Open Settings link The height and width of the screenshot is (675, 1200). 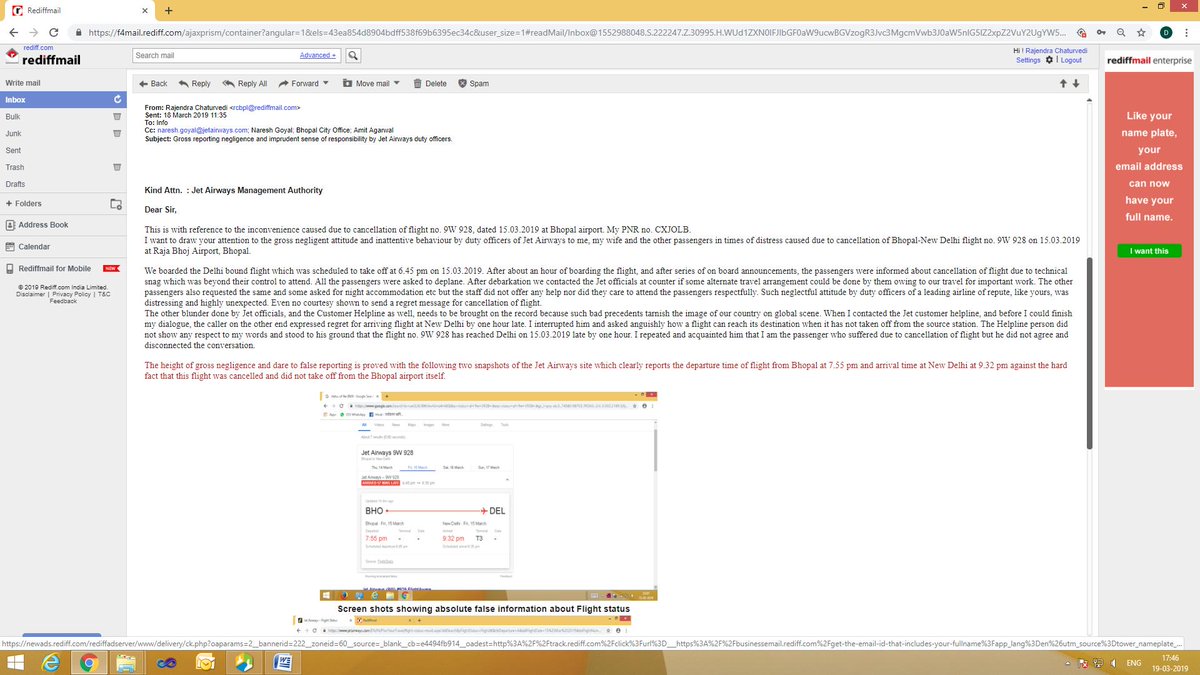point(1028,60)
